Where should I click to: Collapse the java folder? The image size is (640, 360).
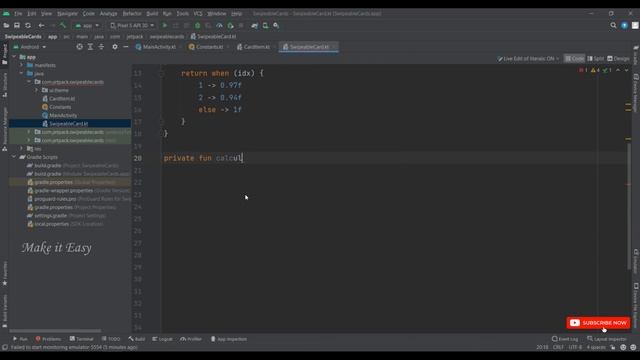[x=22, y=73]
